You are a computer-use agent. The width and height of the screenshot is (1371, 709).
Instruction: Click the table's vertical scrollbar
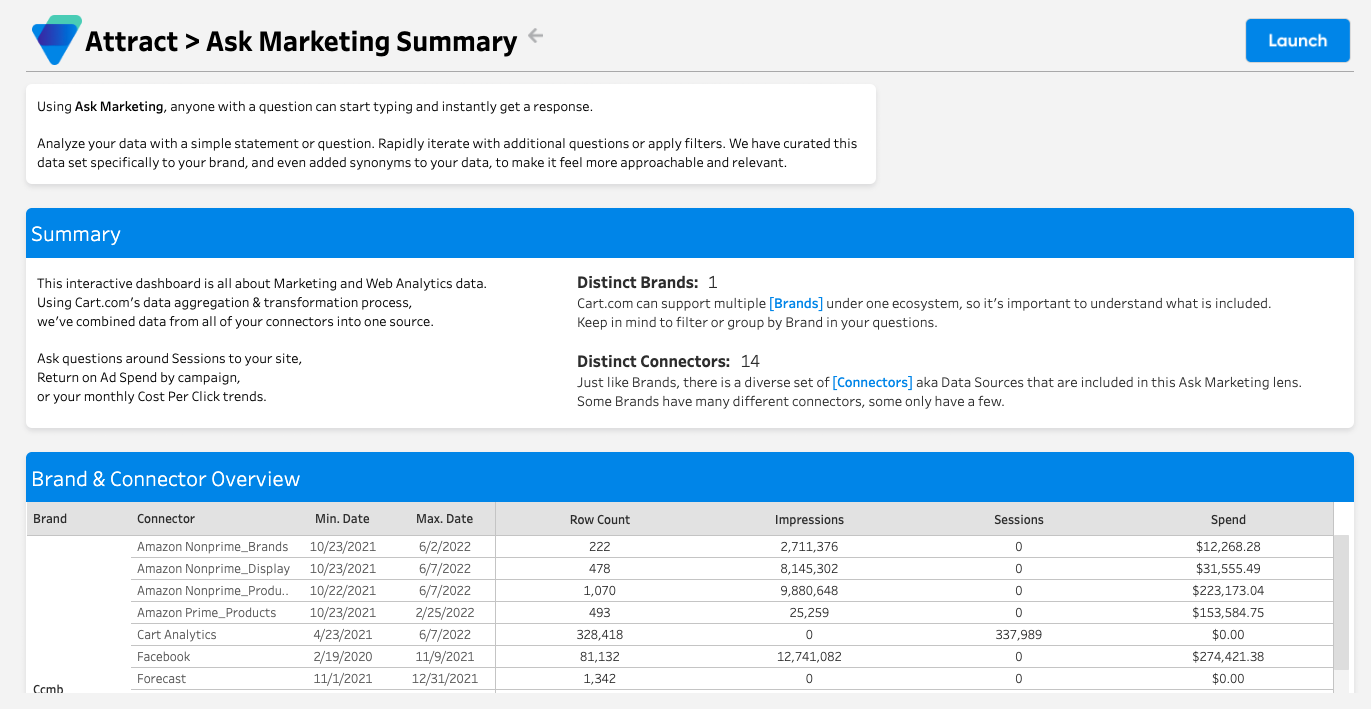coord(1341,602)
